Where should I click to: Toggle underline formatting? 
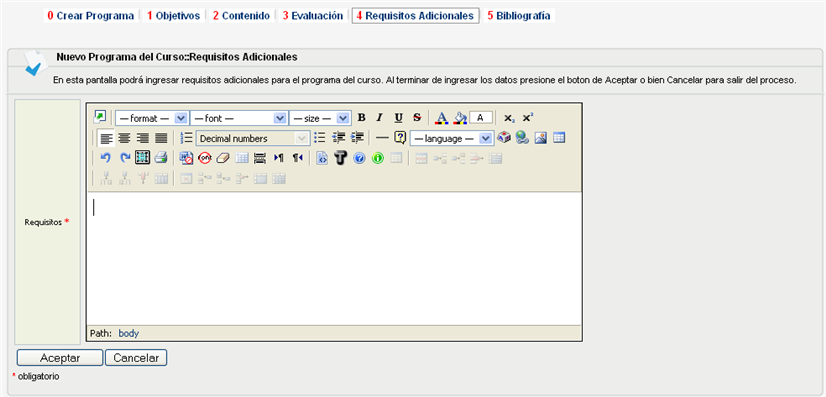pyautogui.click(x=398, y=117)
